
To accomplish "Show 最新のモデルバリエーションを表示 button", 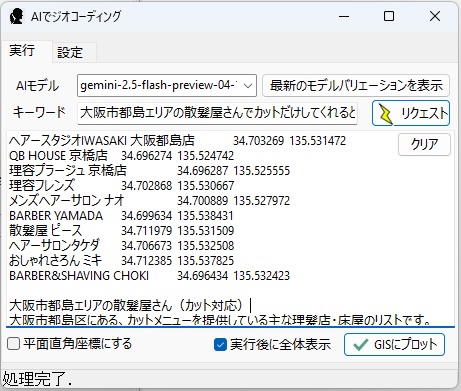I will coord(356,86).
